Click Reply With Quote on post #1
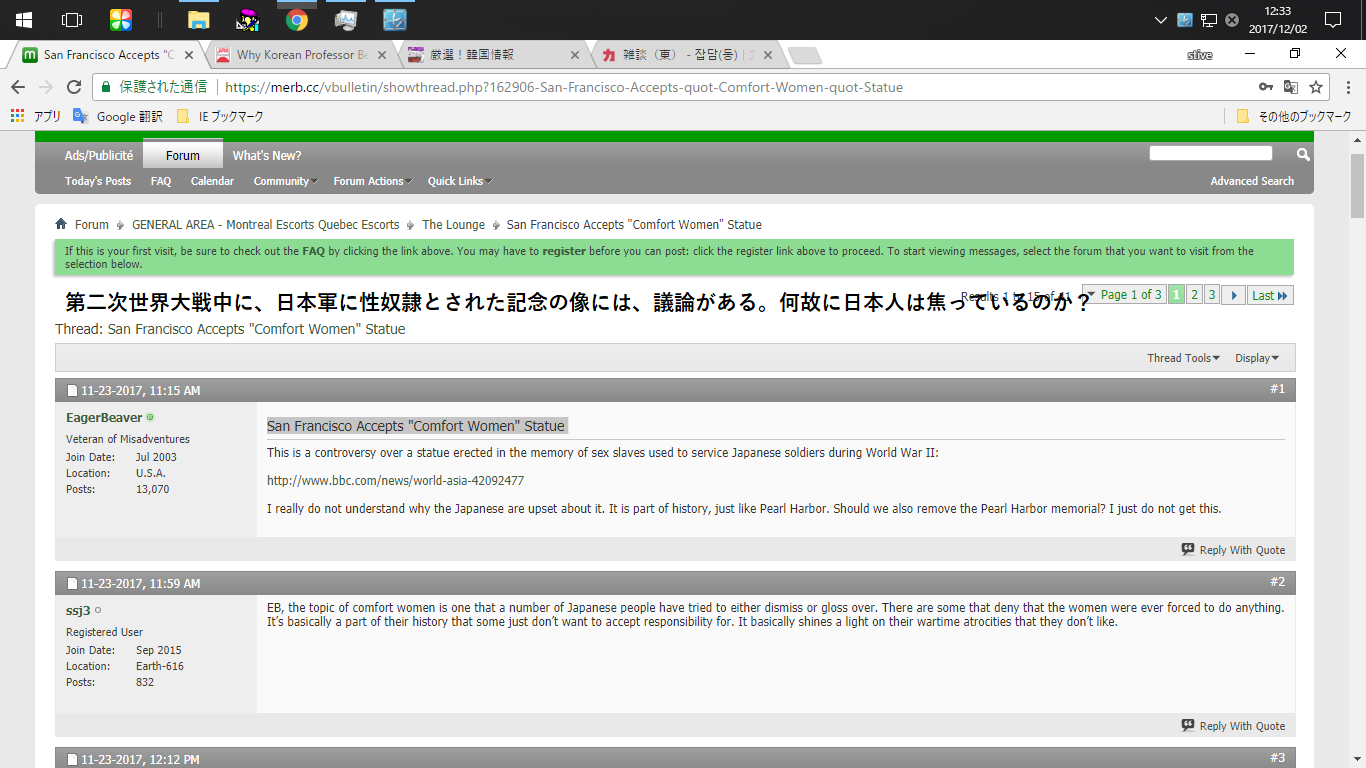This screenshot has width=1366, height=768. (x=1233, y=550)
